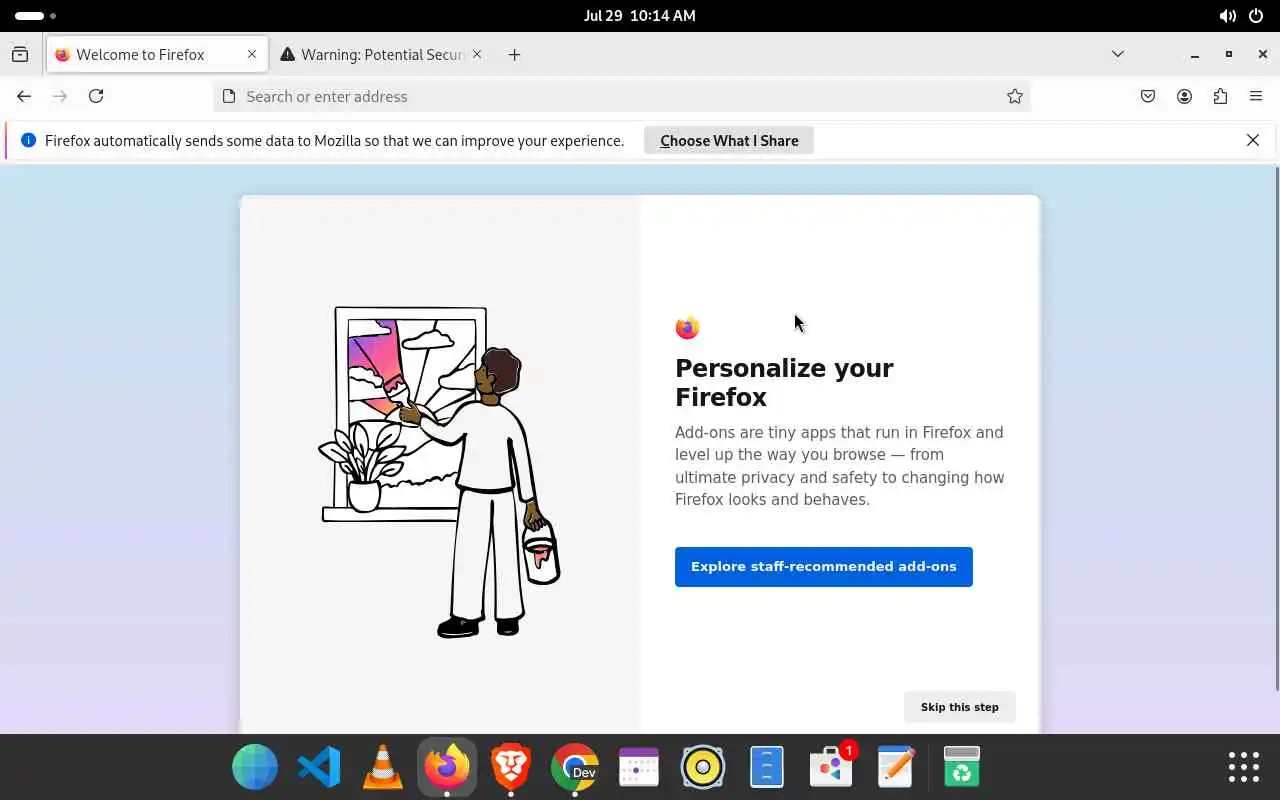Go back with the back arrow
The image size is (1280, 800).
coord(24,96)
